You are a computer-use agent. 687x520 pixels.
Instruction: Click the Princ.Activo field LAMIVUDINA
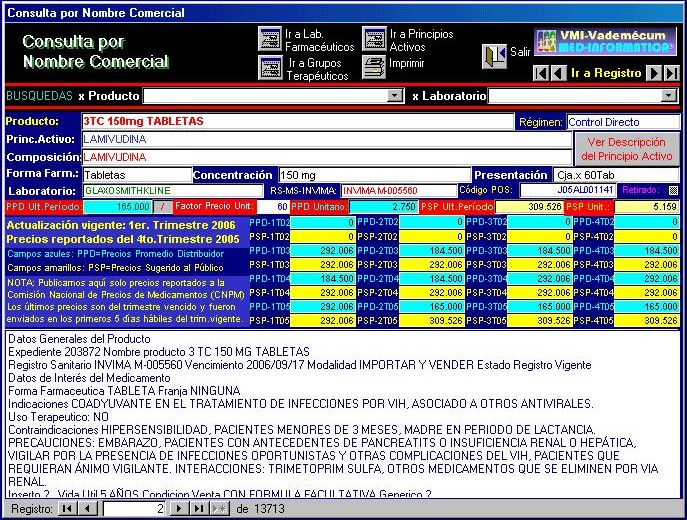(x=327, y=139)
